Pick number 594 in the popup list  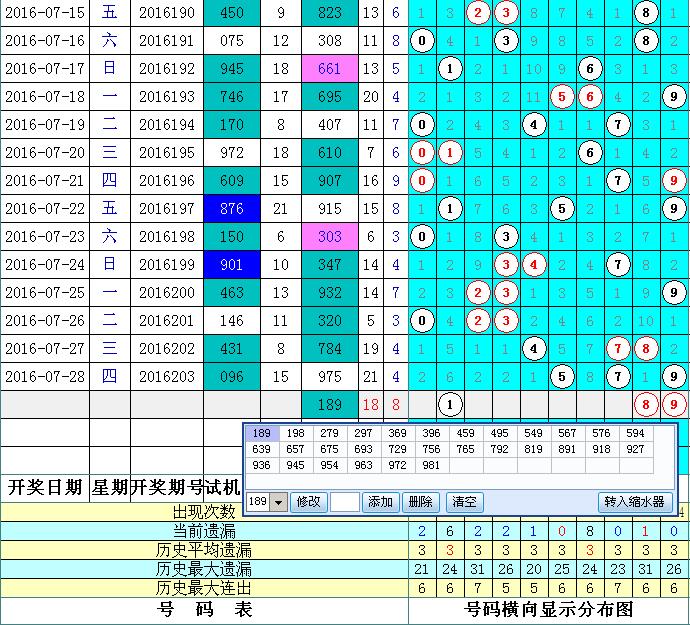(635, 433)
